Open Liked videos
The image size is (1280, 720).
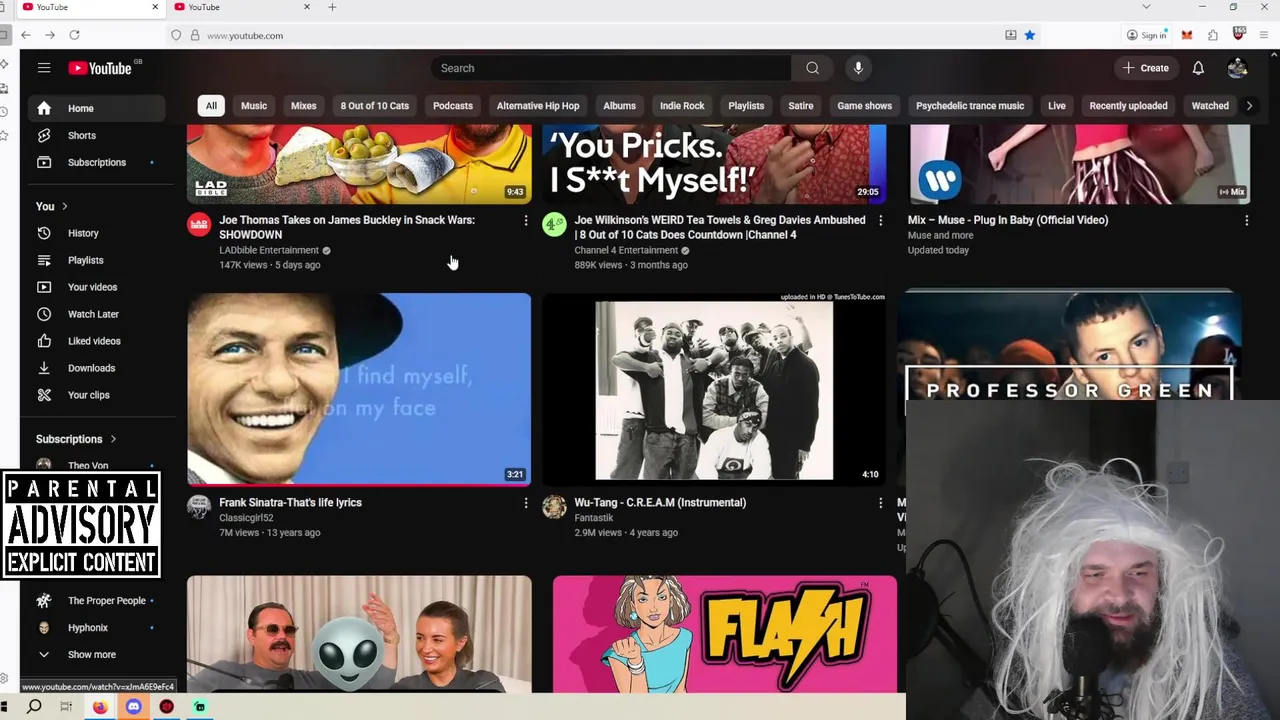click(94, 341)
